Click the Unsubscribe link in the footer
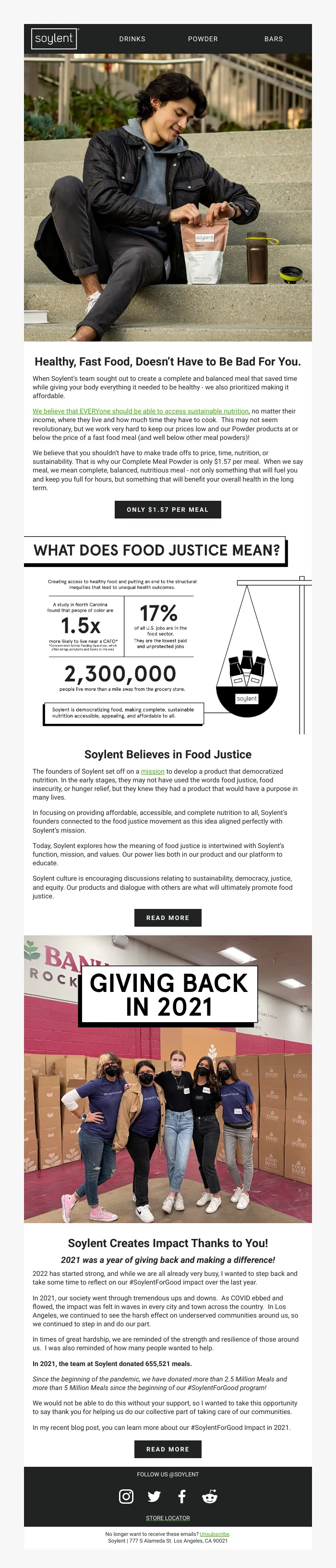 click(x=214, y=1534)
